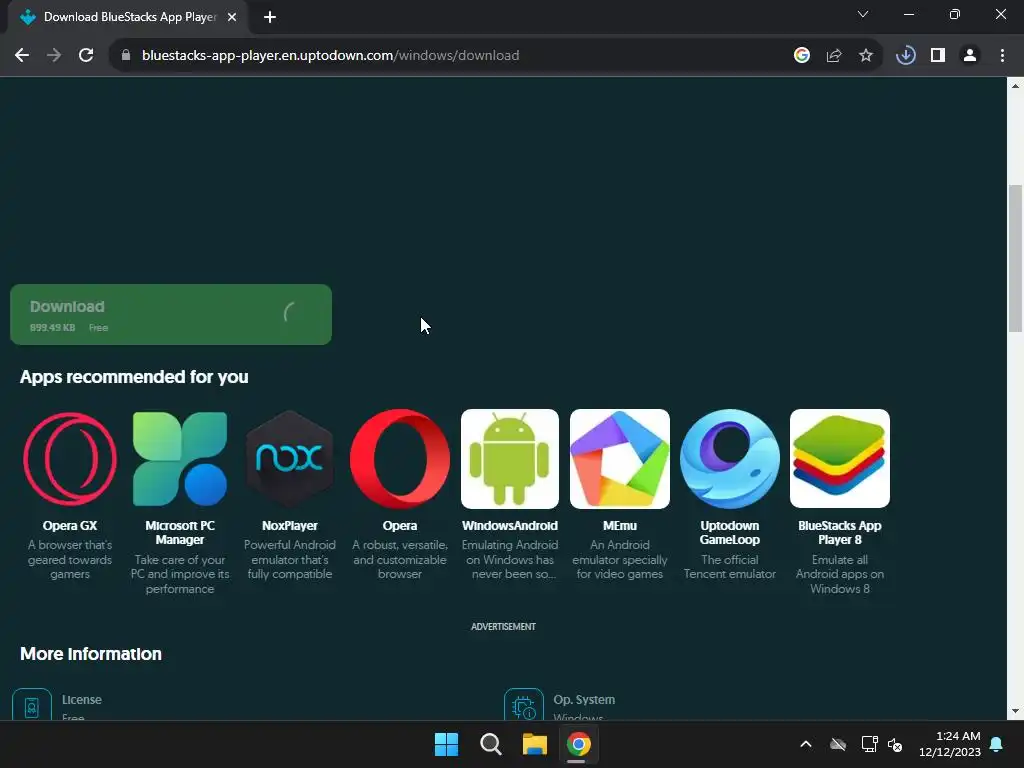Click the green Download button

(171, 314)
